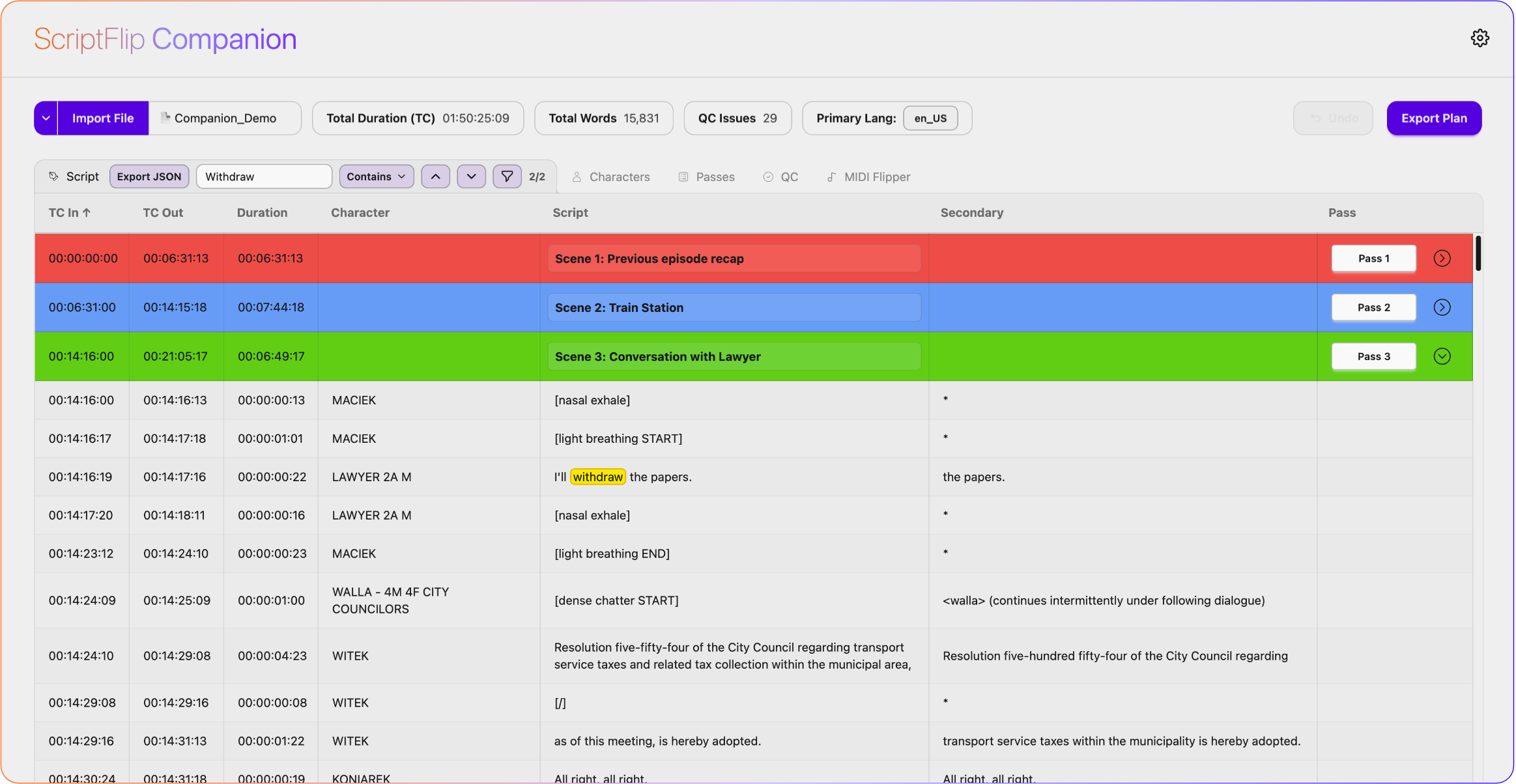Image resolution: width=1516 pixels, height=784 pixels.
Task: Expand Scene 2 Train Station row arrow
Action: tap(1442, 307)
